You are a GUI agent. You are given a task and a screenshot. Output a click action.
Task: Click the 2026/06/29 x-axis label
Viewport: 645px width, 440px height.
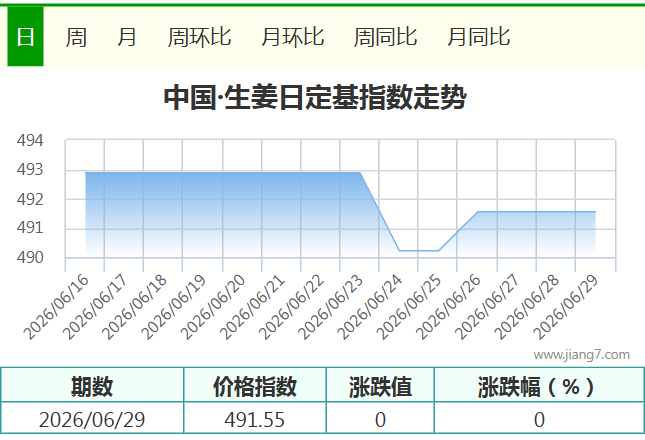click(x=566, y=307)
